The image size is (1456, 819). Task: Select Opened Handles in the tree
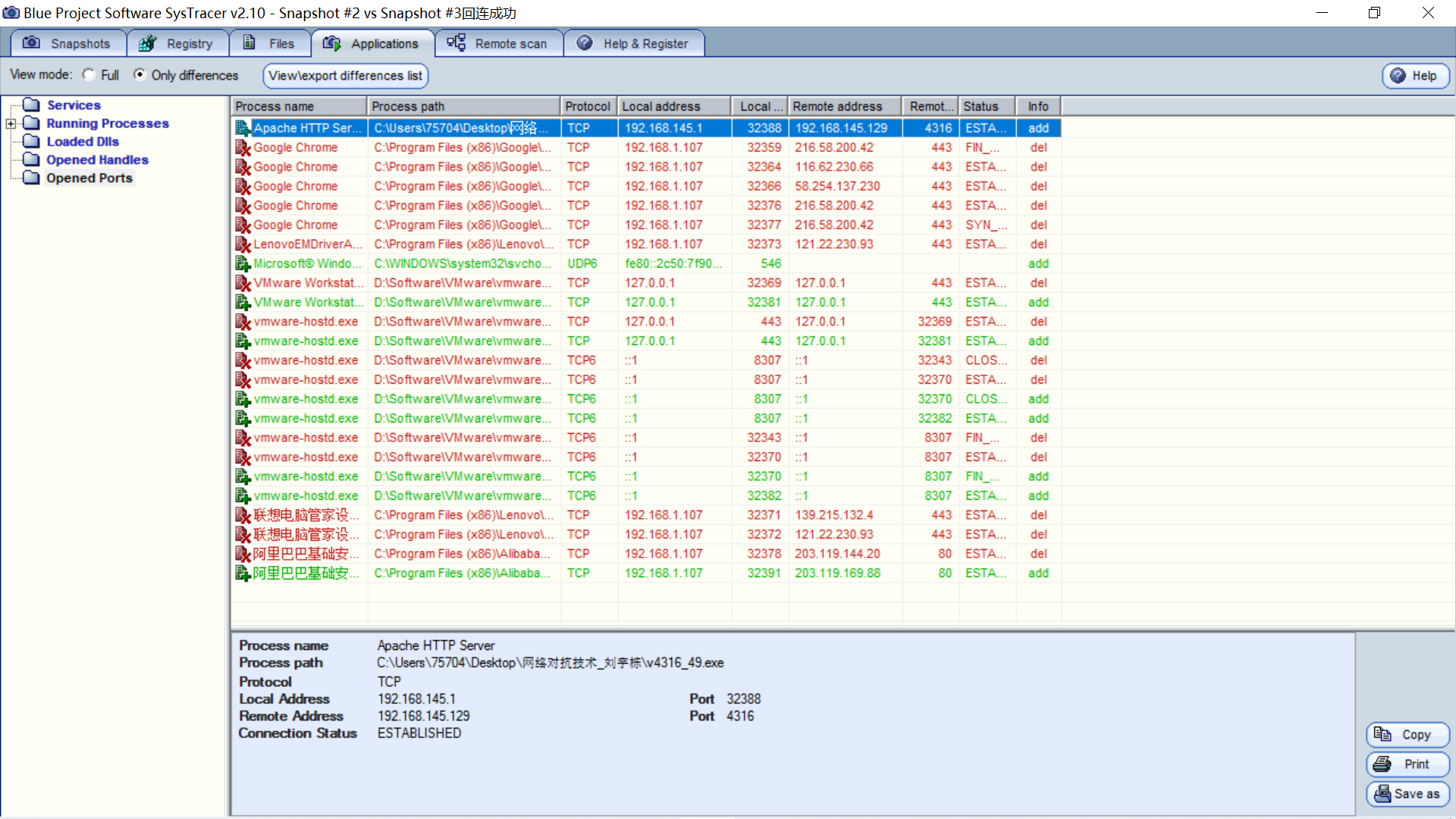[96, 160]
